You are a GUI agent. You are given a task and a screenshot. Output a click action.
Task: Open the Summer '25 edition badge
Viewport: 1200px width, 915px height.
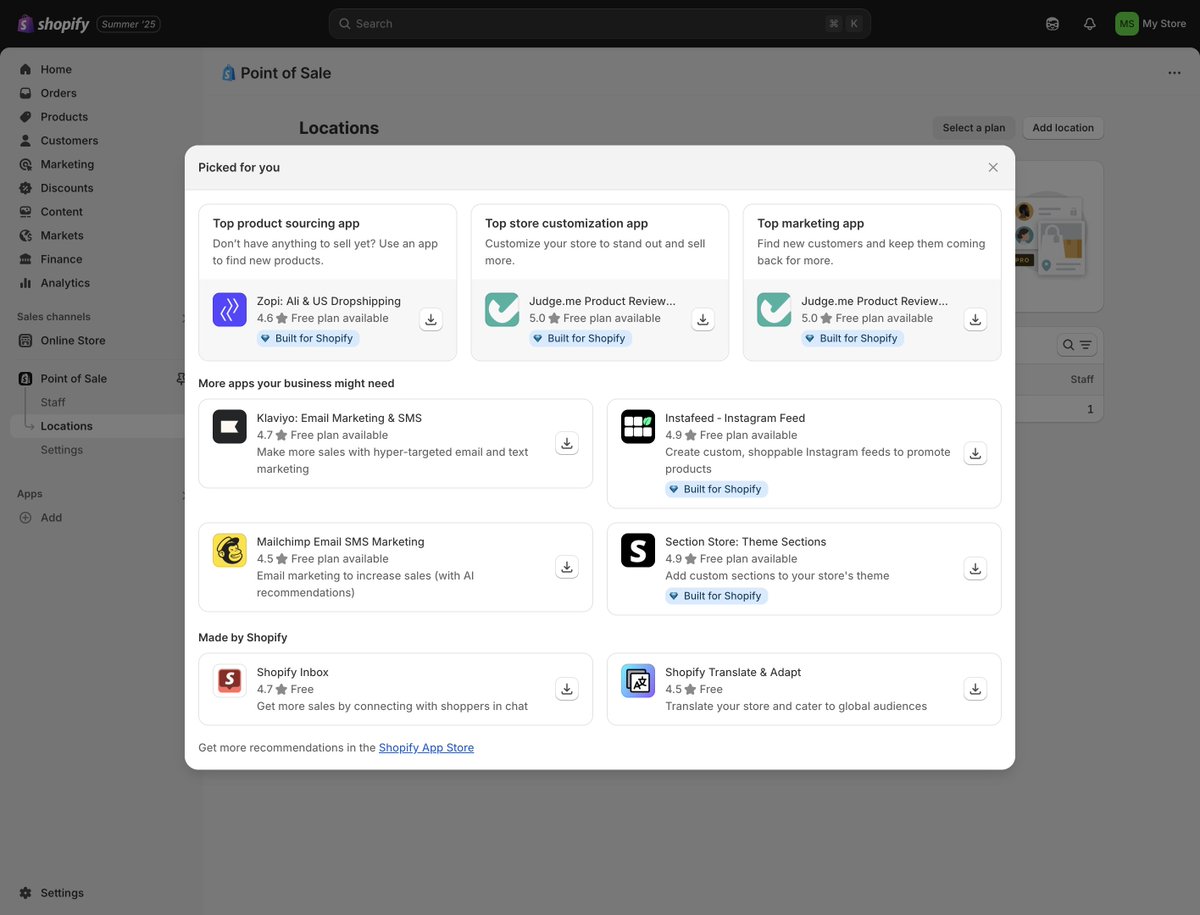click(x=129, y=24)
